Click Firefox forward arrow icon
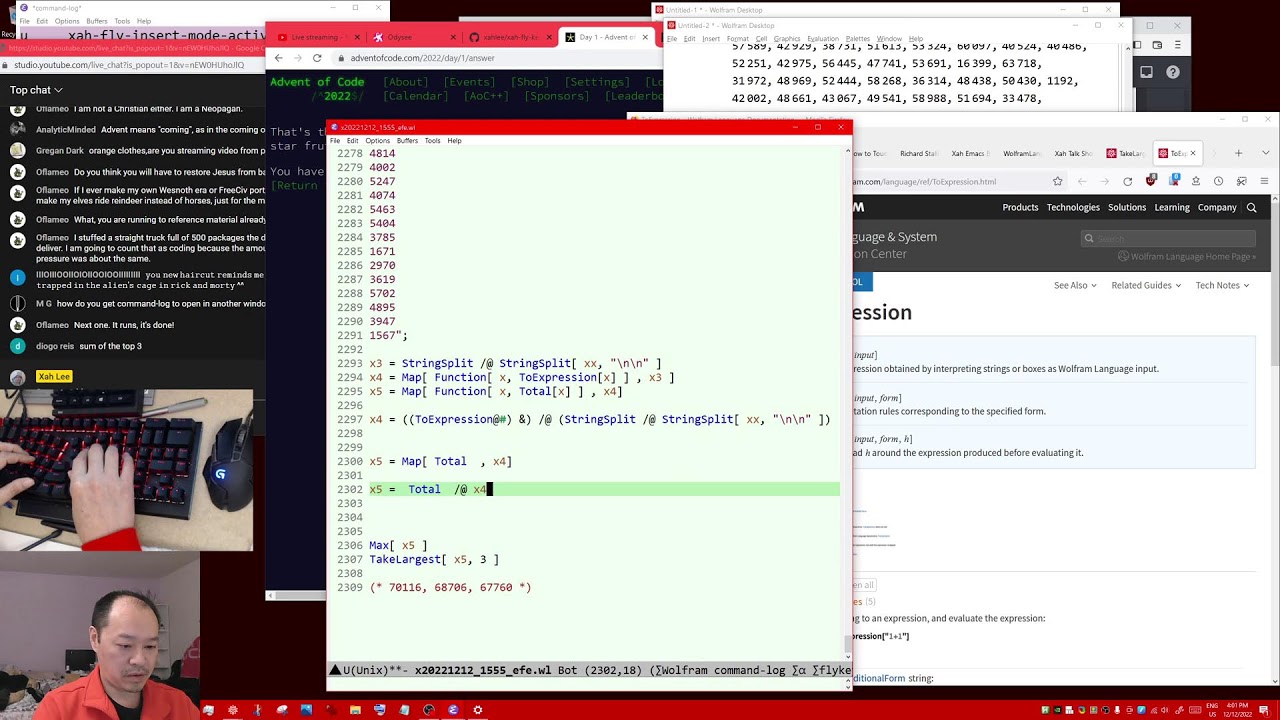Viewport: 1280px width, 720px height. point(1104,181)
